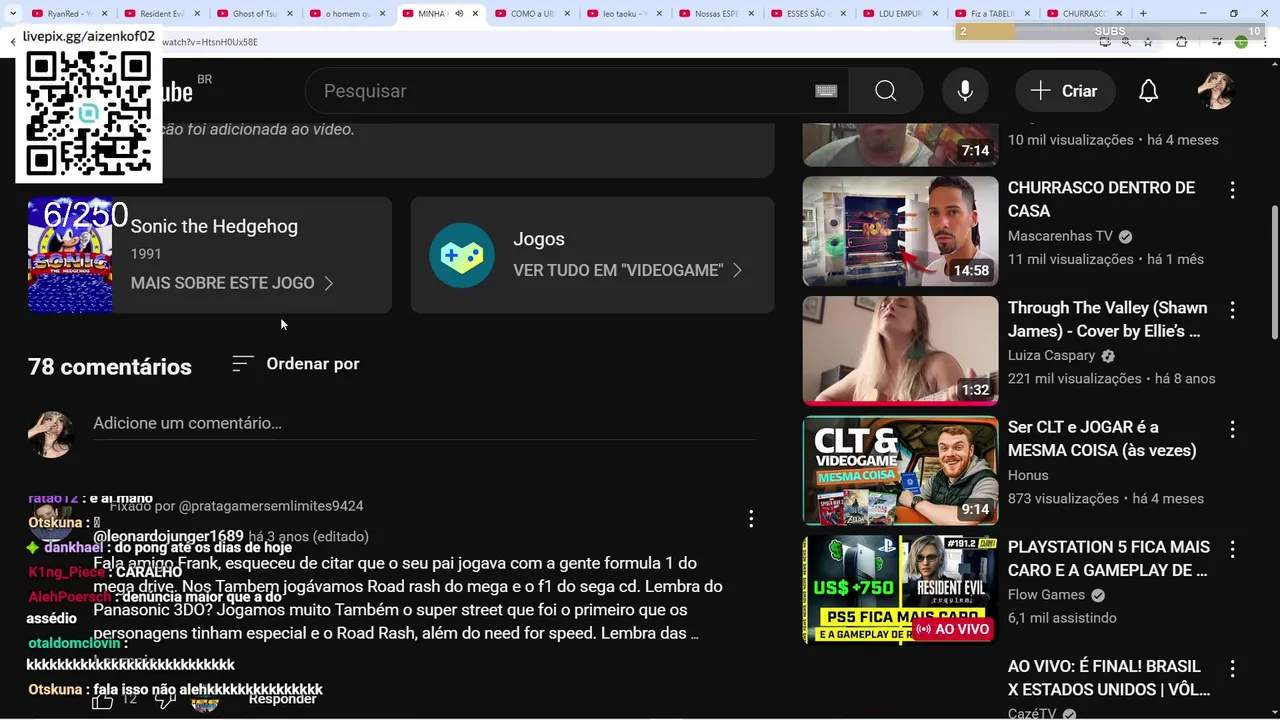Viewport: 1280px width, 720px height.
Task: Switch to the Resident Evil tab
Action: pos(160,14)
